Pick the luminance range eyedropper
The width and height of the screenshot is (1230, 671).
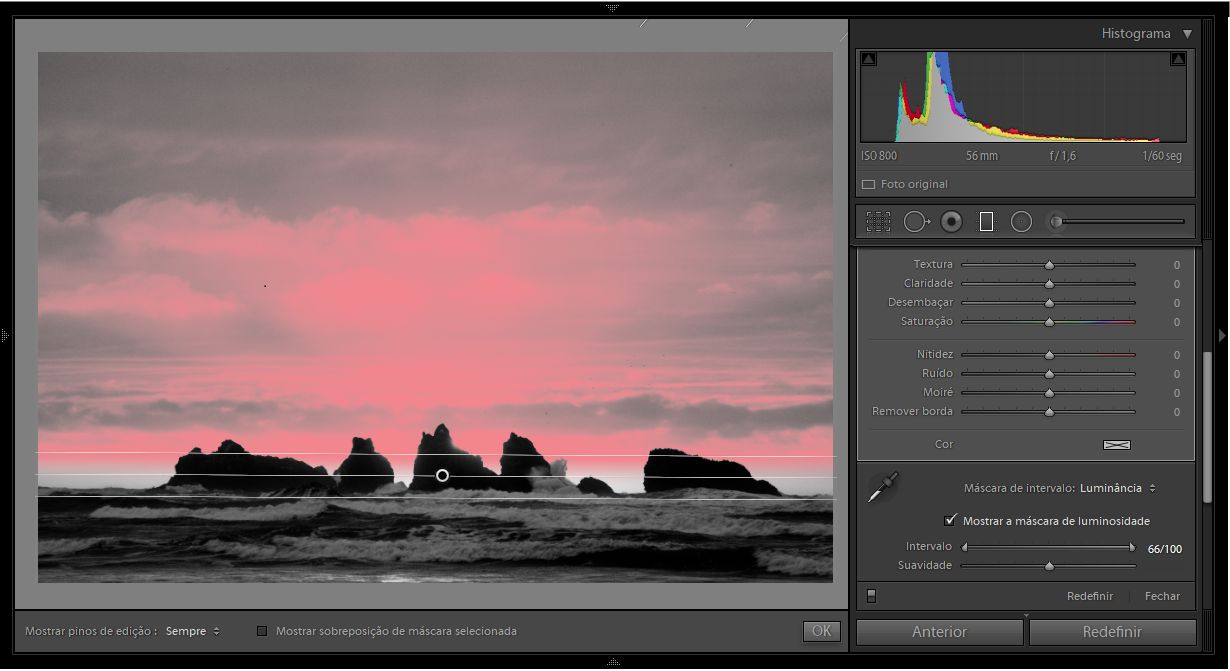[884, 488]
